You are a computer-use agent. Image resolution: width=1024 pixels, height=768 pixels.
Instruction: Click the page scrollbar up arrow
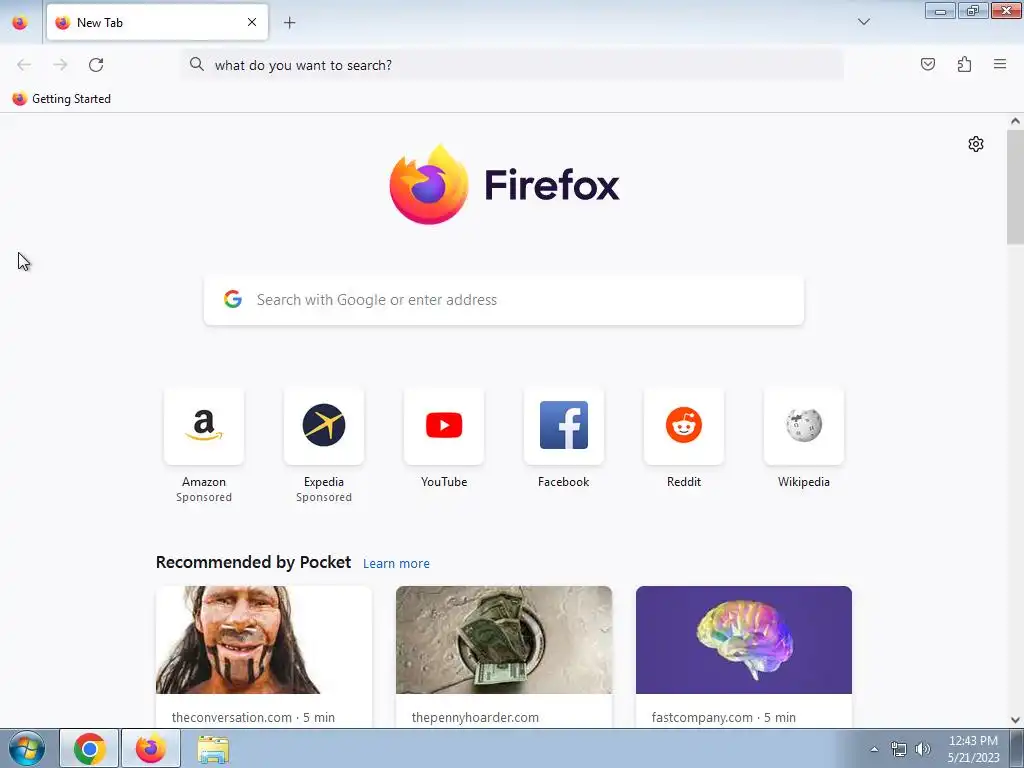pyautogui.click(x=1015, y=121)
